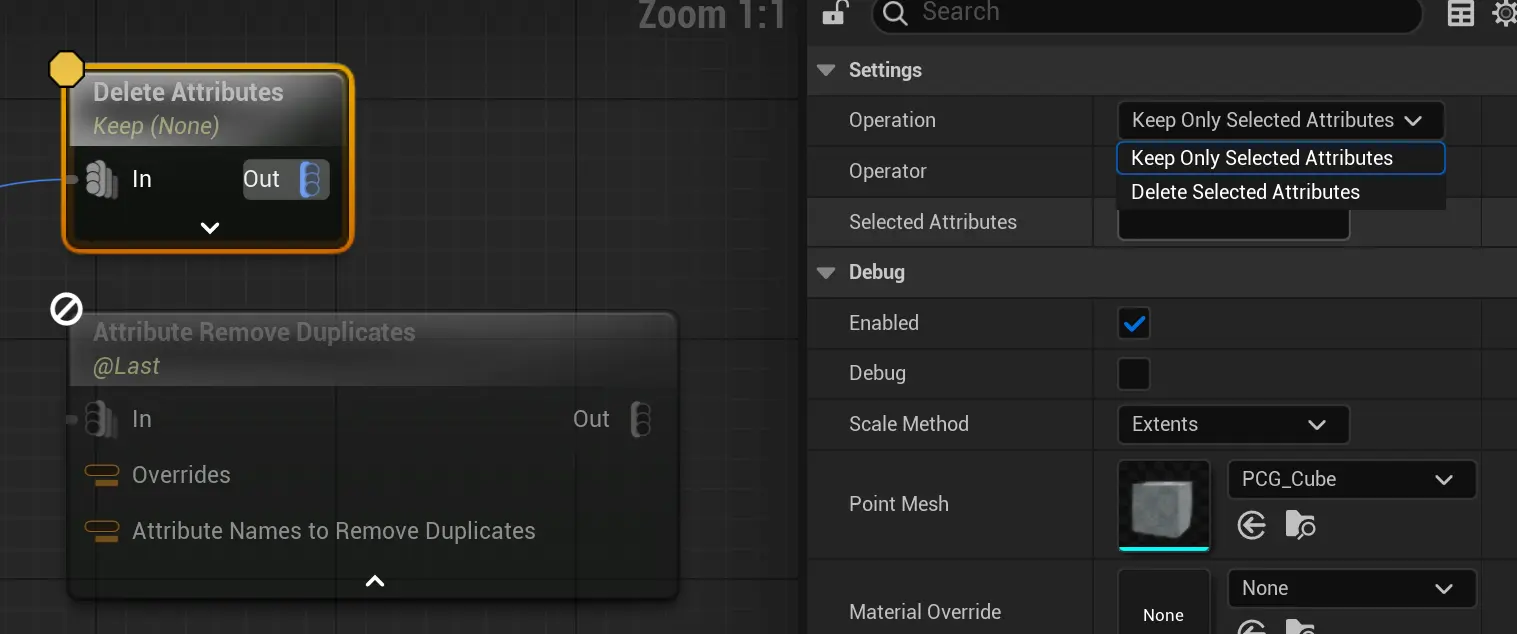
Task: Collapse the Settings section
Action: click(x=826, y=70)
